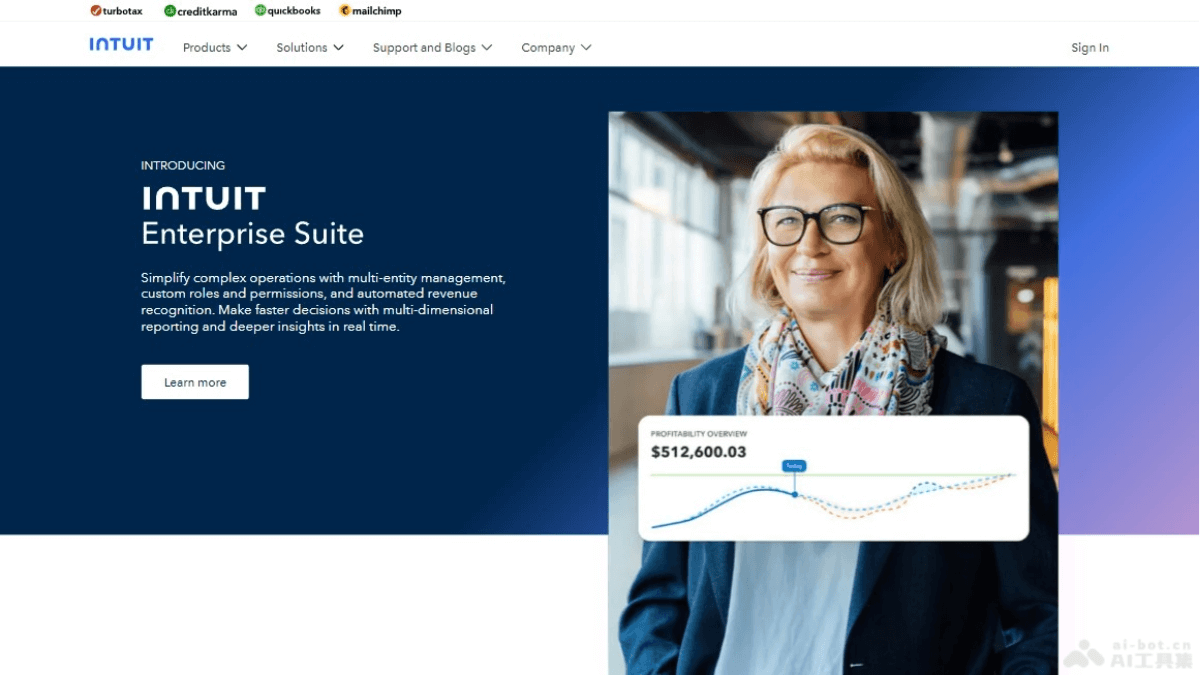Click the Today marker on the chart
The width and height of the screenshot is (1200, 675).
794,466
